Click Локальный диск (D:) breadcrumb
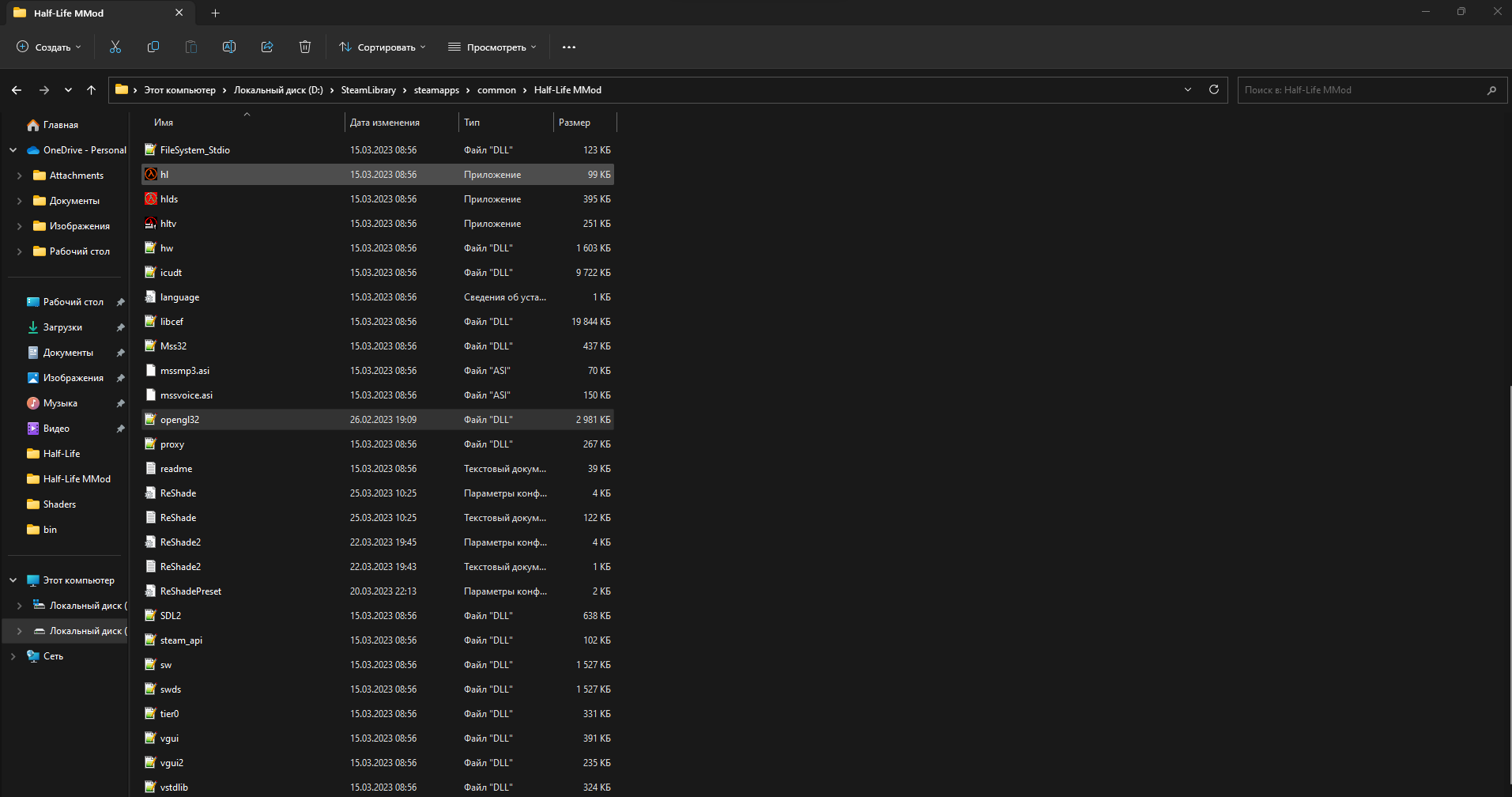The image size is (1512, 797). click(278, 90)
